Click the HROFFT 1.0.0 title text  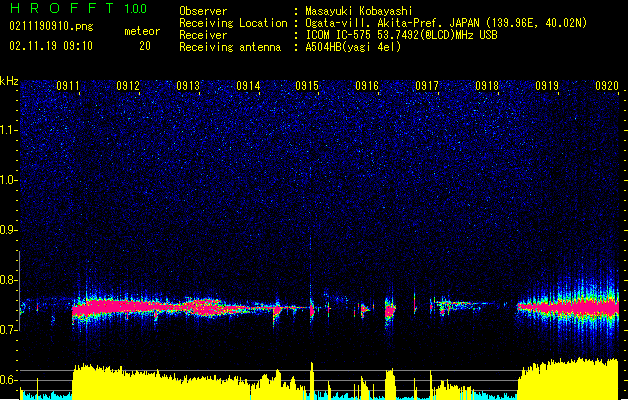tap(78, 8)
